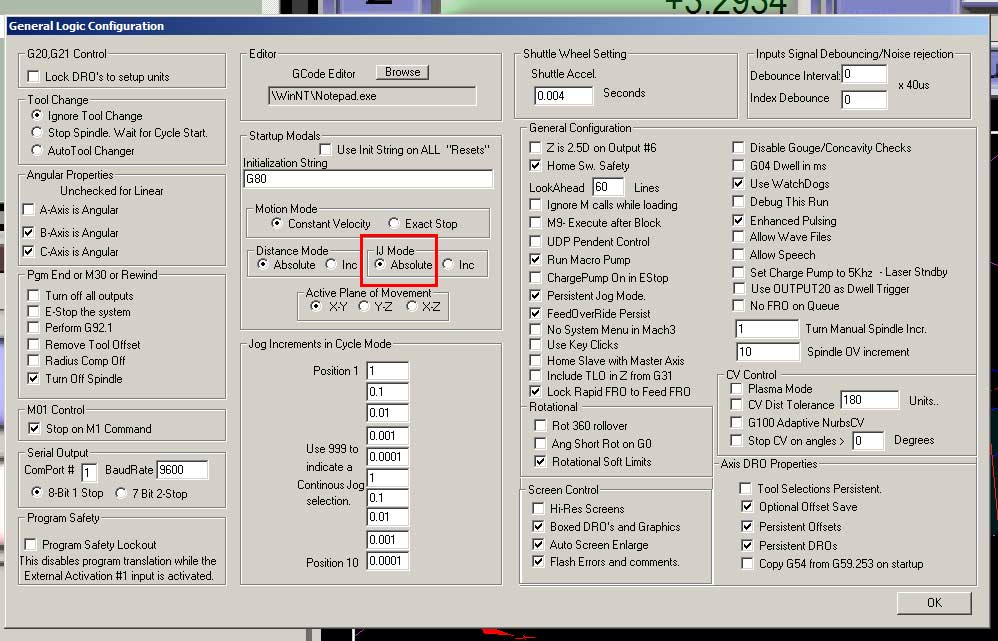The image size is (998, 641).
Task: Click the OK button
Action: [933, 603]
